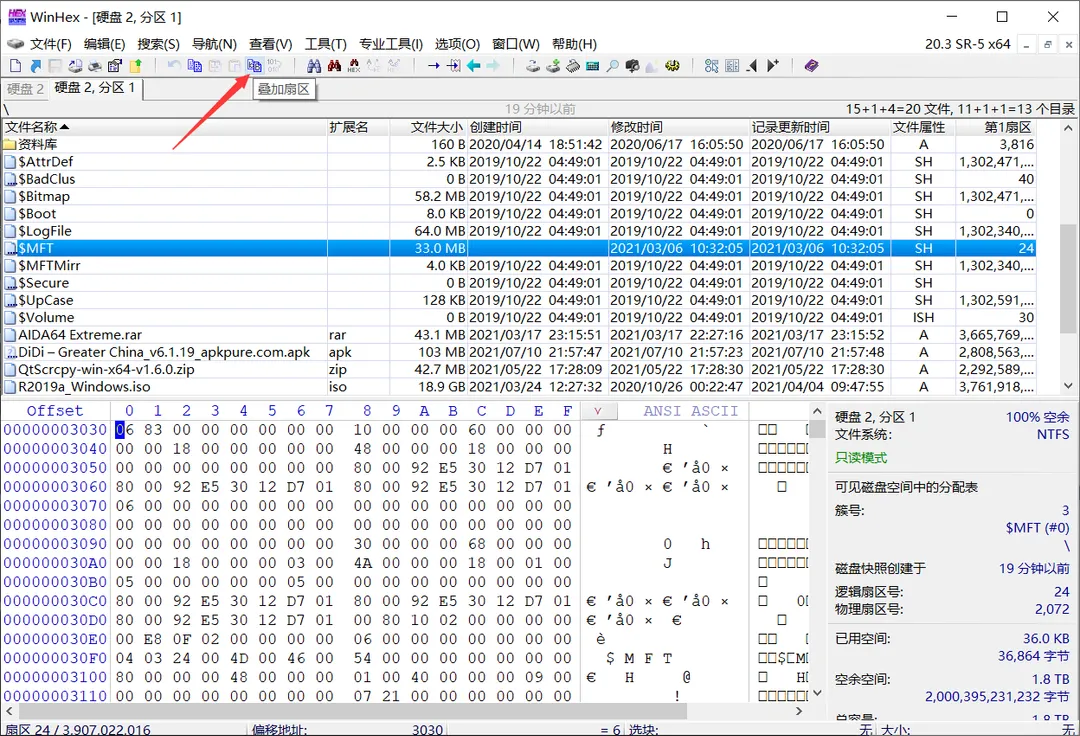Image resolution: width=1080 pixels, height=736 pixels.
Task: Switch to the 硬盘 2 tab
Action: pyautogui.click(x=25, y=89)
